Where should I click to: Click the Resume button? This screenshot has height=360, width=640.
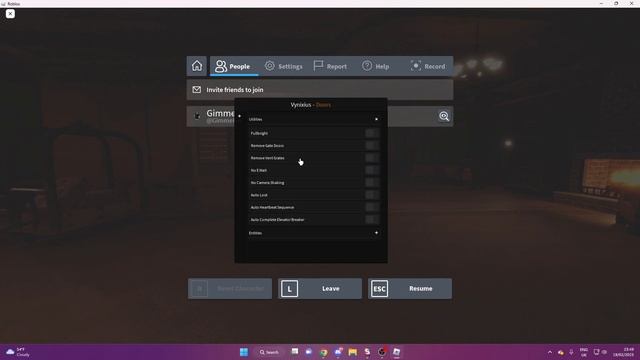click(410, 289)
